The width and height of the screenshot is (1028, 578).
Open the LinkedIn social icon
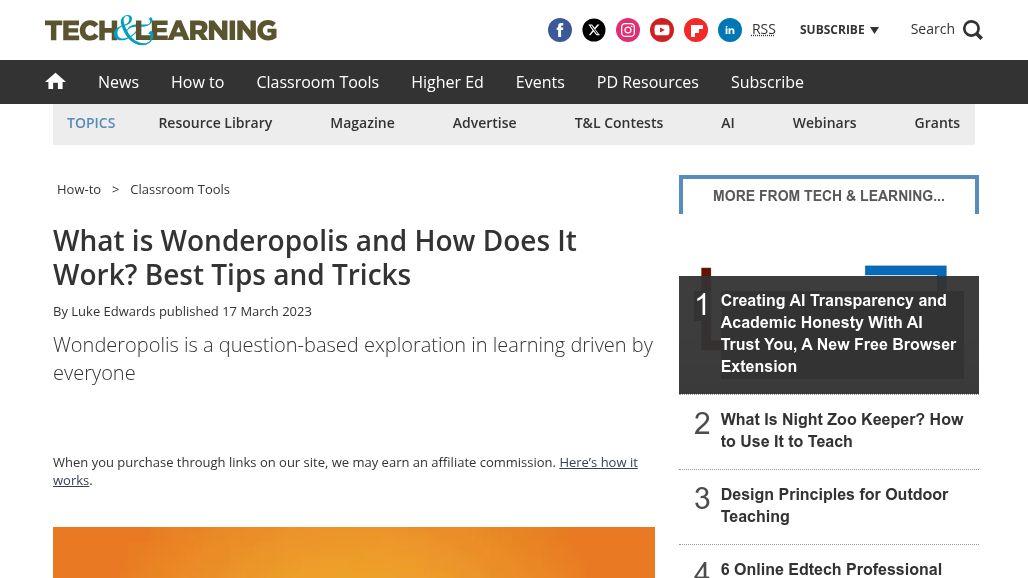[730, 30]
